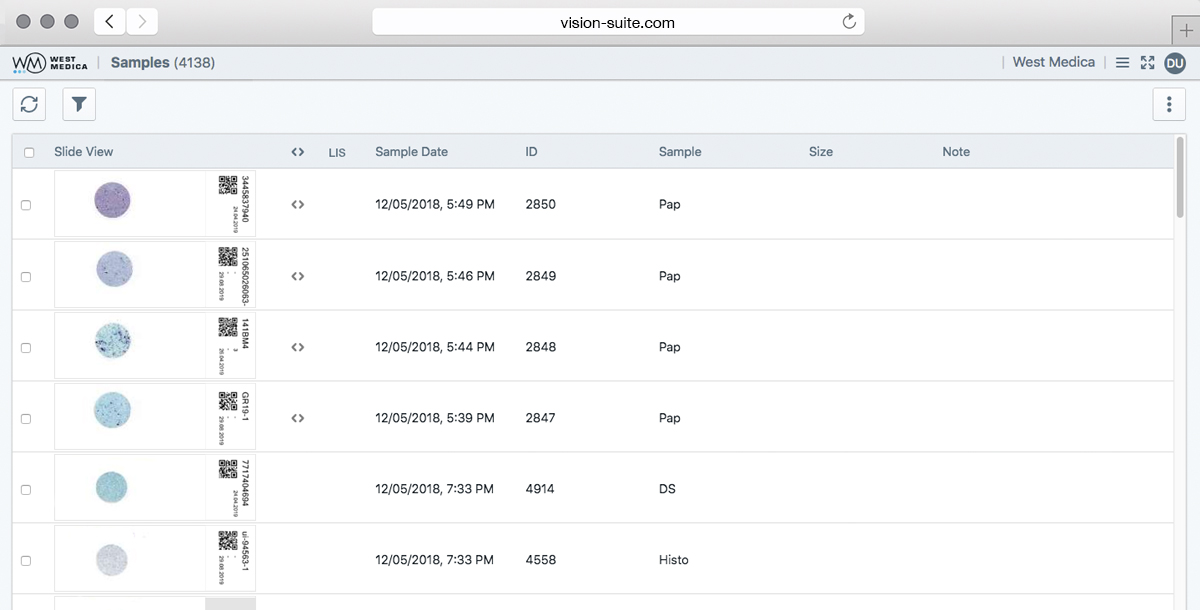Check the box for sample 2848
1200x610 pixels.
(x=26, y=348)
